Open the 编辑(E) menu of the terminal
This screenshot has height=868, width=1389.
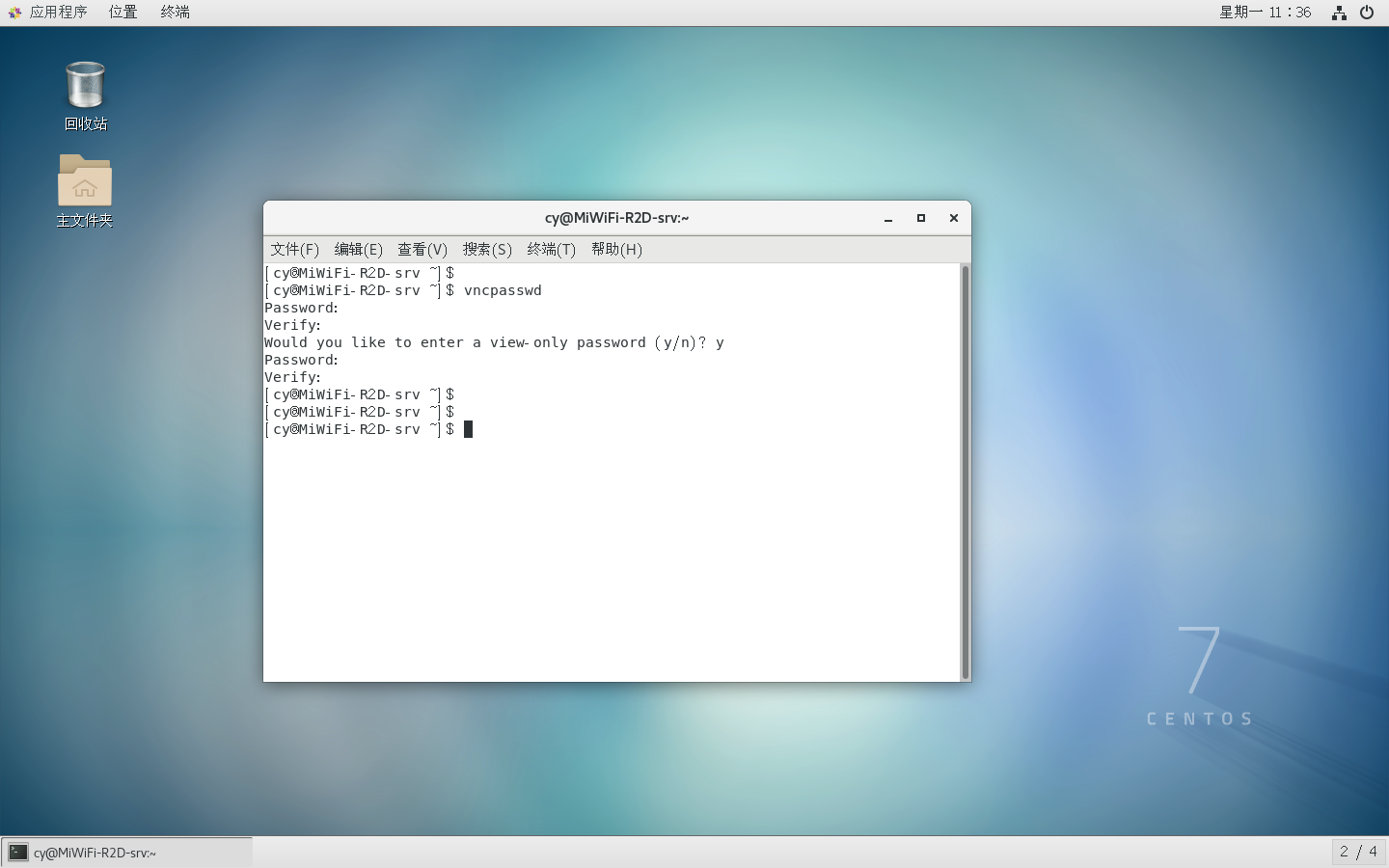tap(357, 250)
